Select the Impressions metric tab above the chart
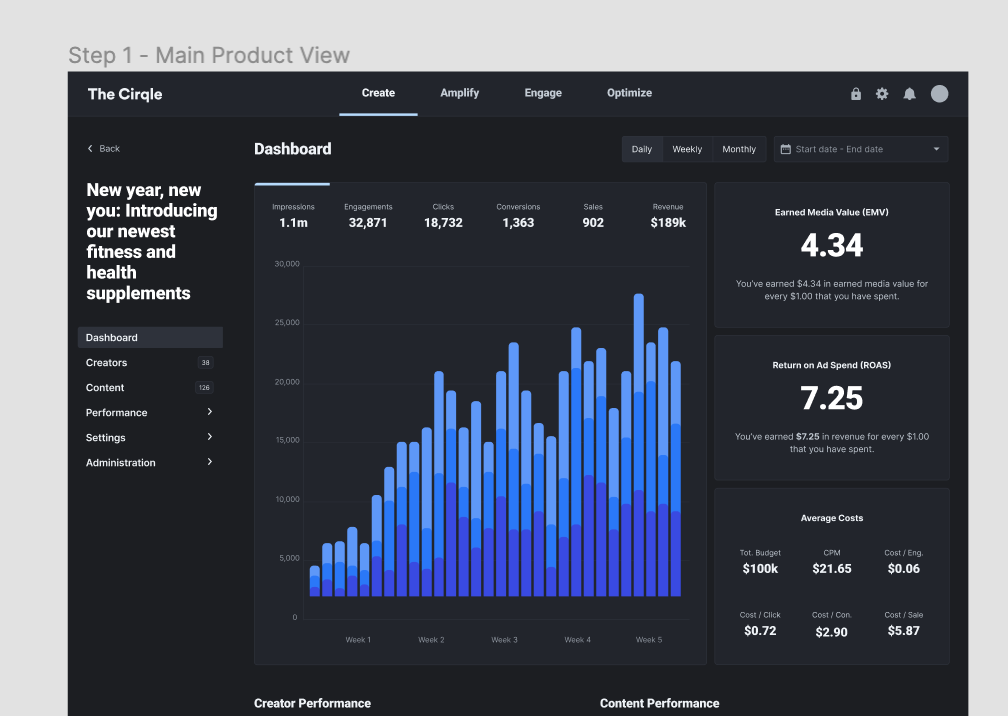The image size is (1008, 716). pos(292,215)
